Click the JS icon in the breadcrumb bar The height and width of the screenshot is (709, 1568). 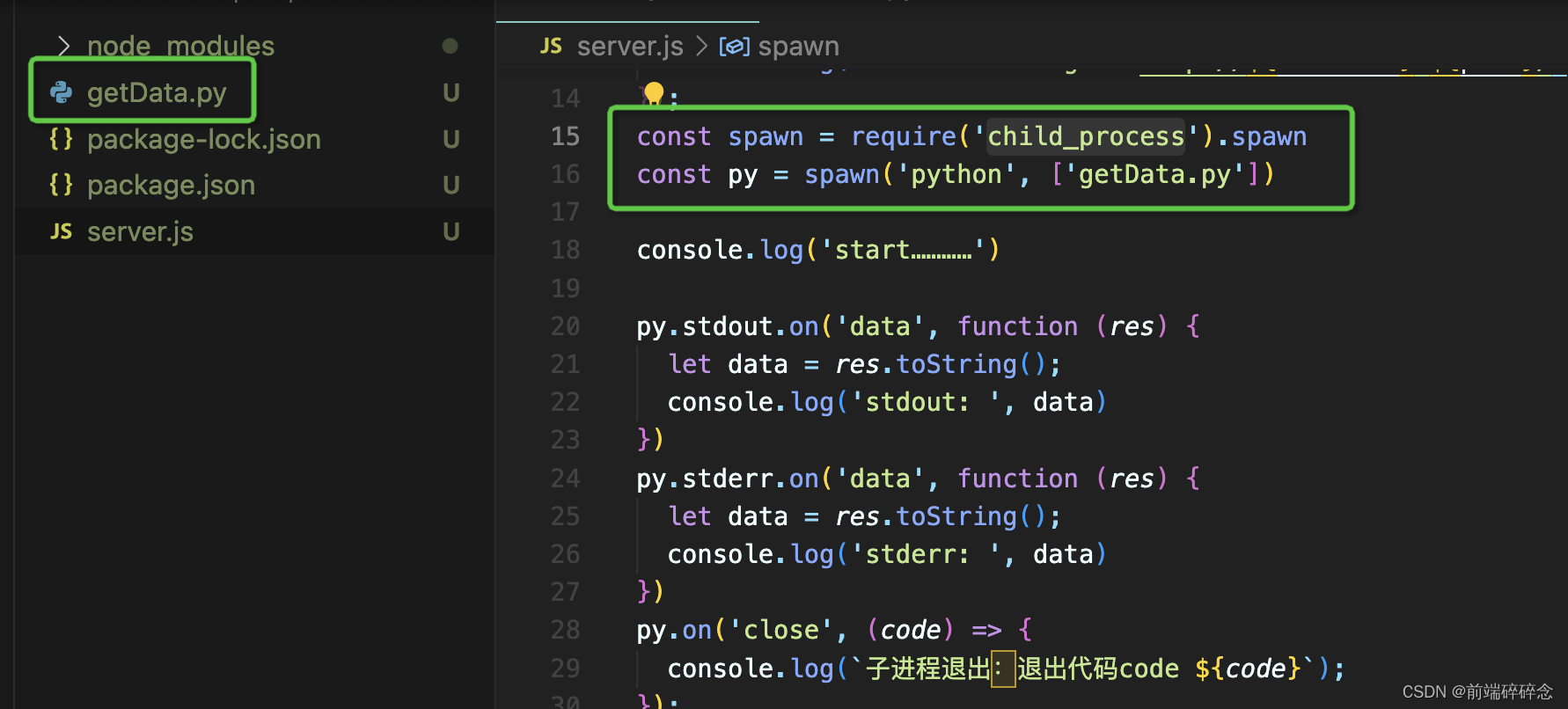pos(551,46)
